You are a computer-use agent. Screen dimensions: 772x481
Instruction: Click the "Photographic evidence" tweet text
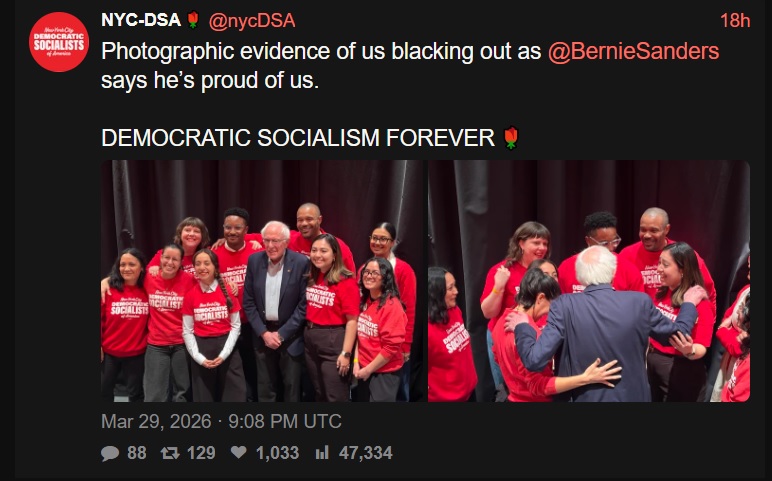(x=320, y=52)
